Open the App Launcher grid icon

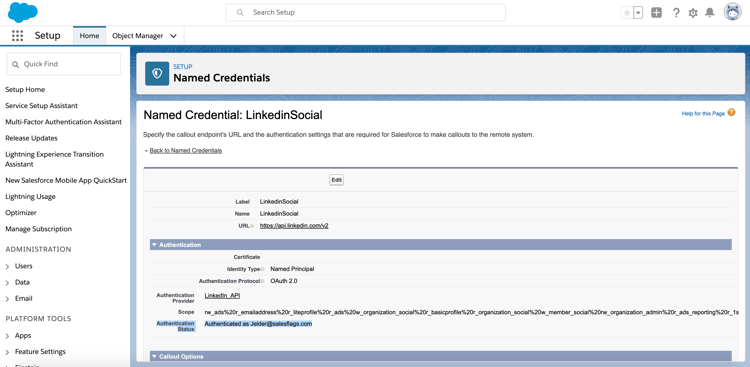click(17, 35)
